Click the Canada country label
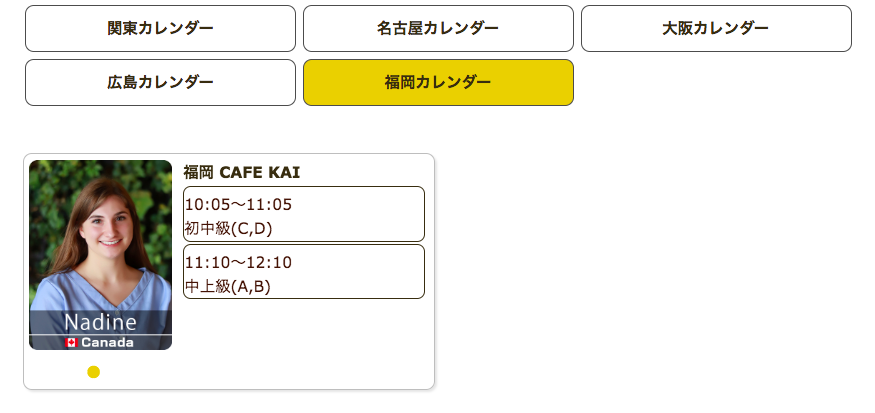This screenshot has height=413, width=875. tap(107, 343)
